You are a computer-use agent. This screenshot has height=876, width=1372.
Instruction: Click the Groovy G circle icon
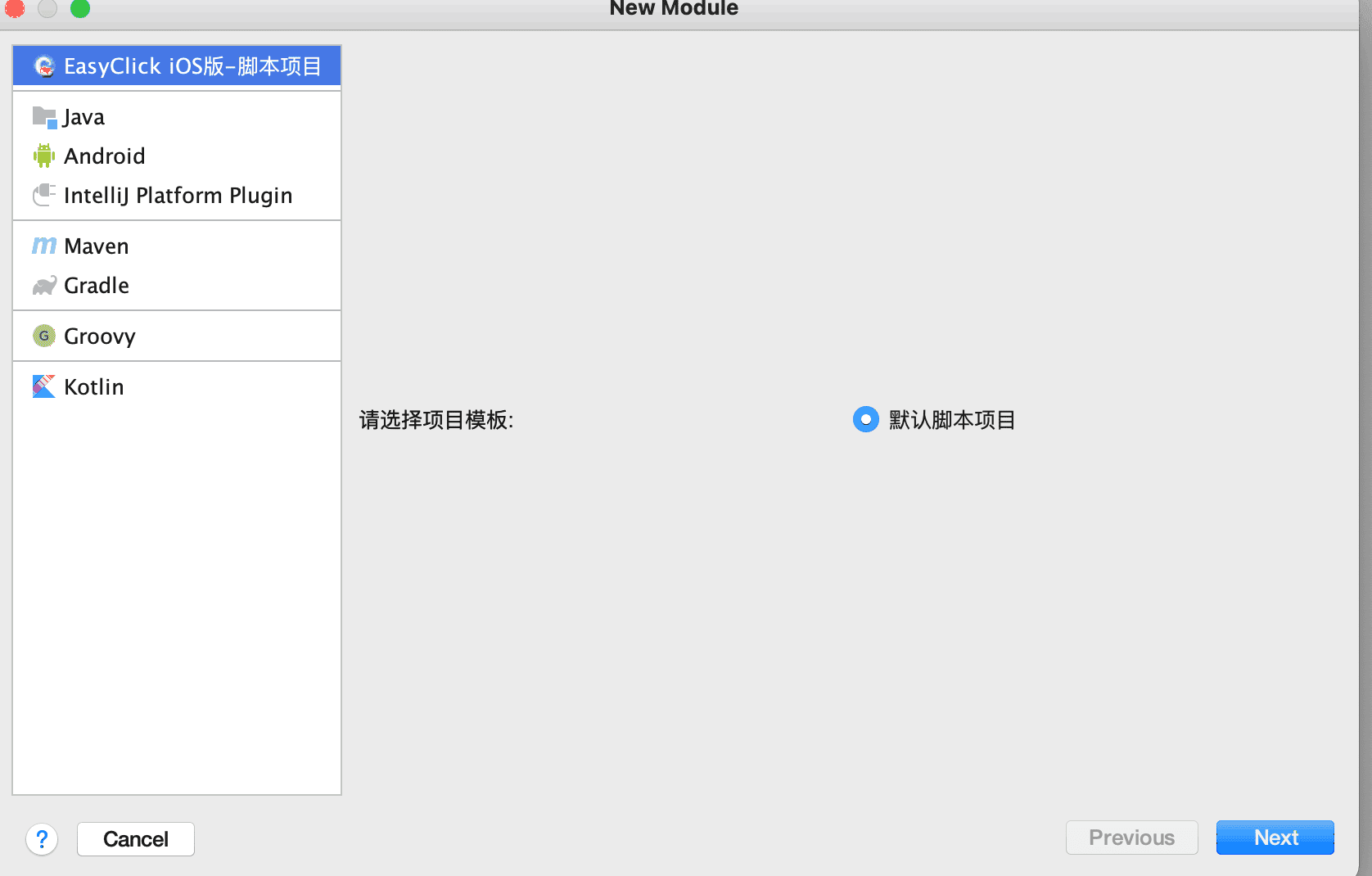point(44,336)
